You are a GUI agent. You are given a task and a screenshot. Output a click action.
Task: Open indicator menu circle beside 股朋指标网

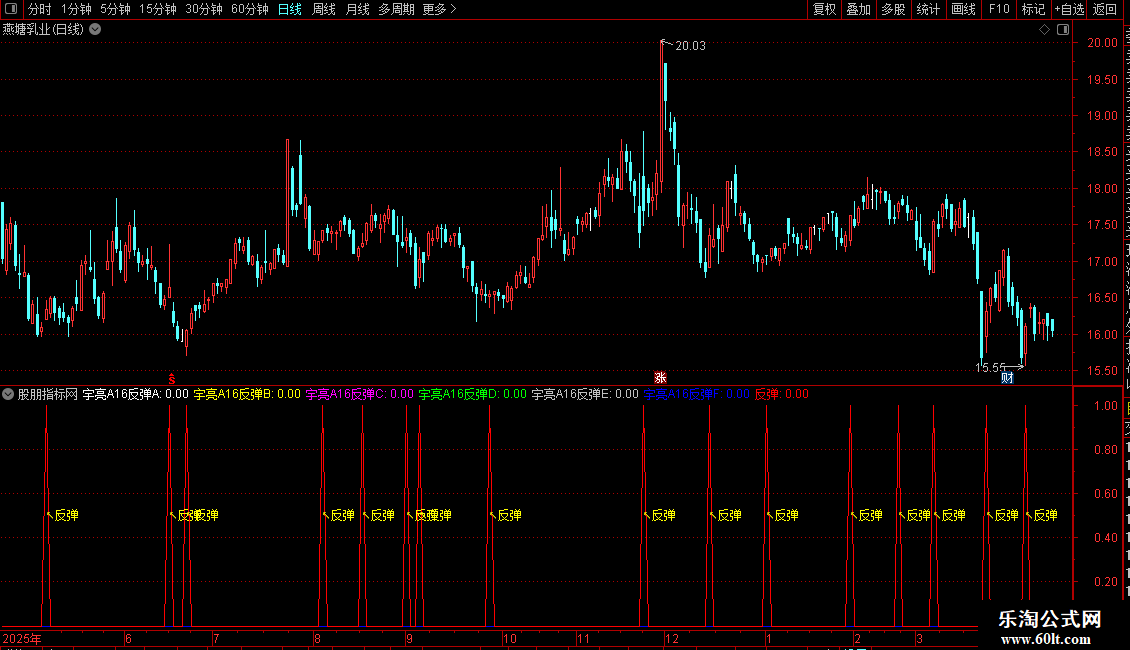[8, 394]
